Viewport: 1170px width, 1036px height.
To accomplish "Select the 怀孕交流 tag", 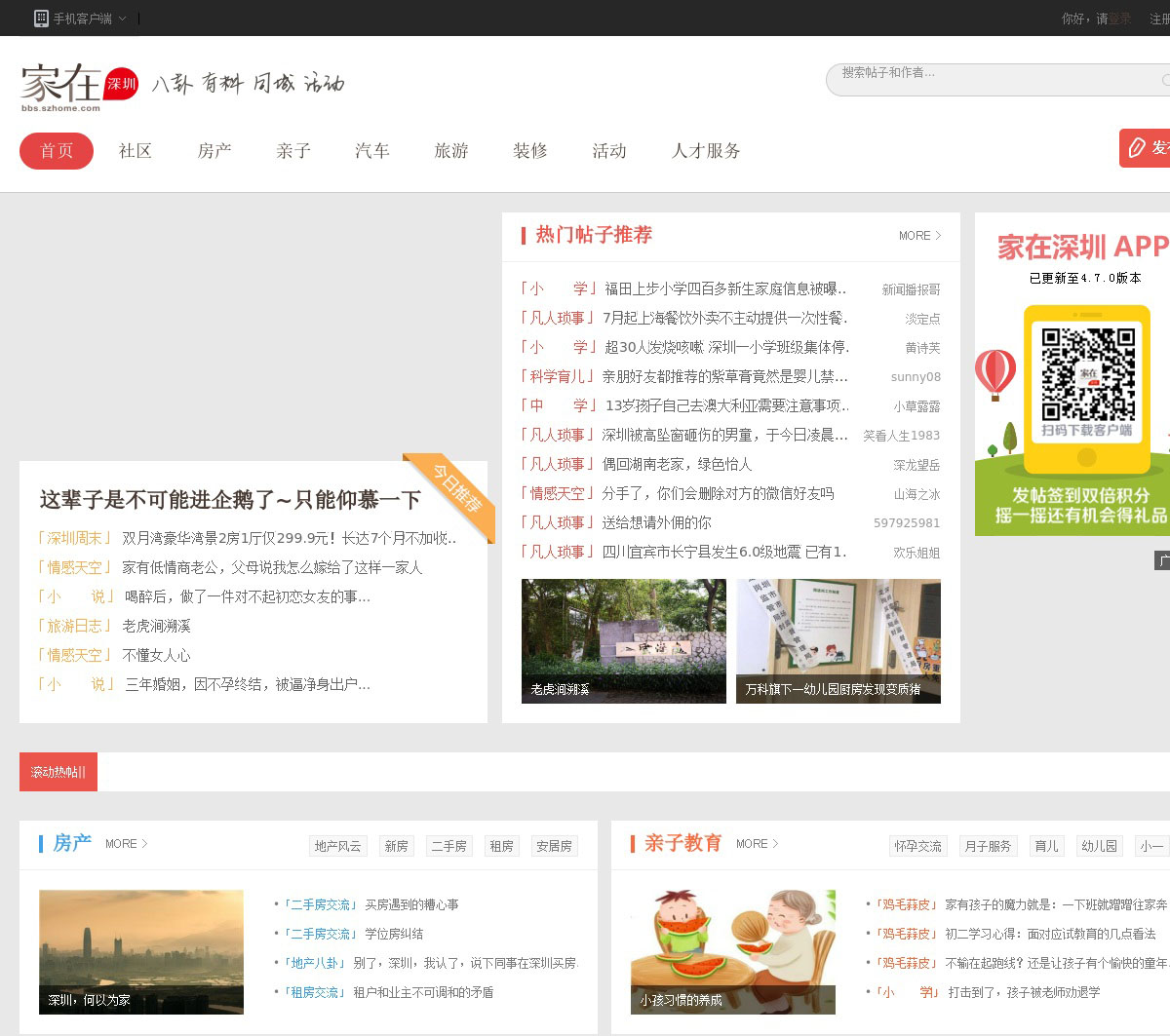I will (x=917, y=846).
